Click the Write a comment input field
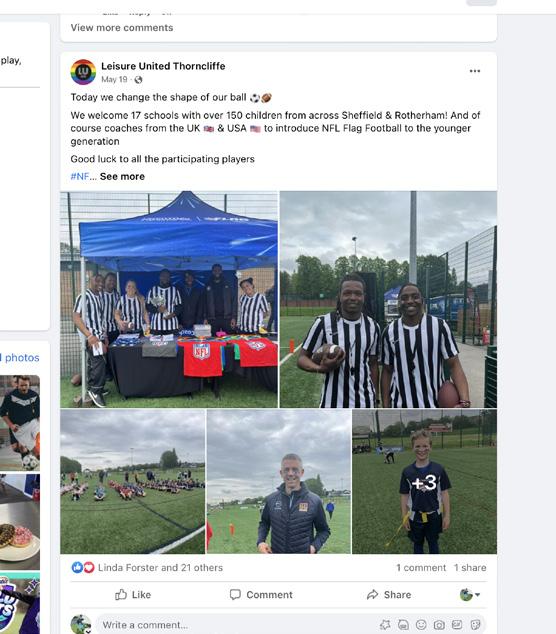 (237, 625)
